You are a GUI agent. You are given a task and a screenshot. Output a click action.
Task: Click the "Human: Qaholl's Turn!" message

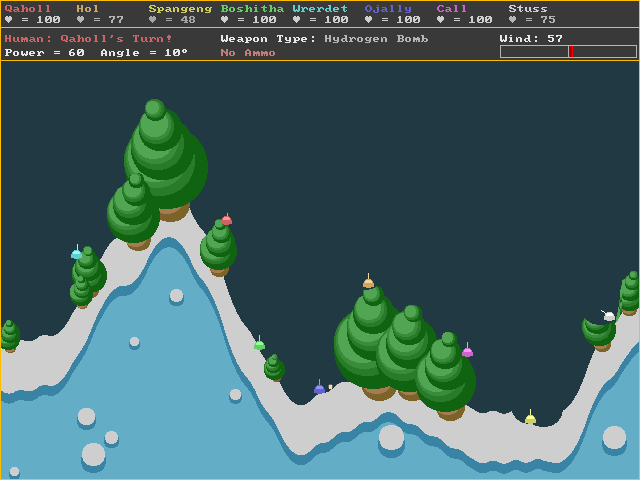click(88, 39)
